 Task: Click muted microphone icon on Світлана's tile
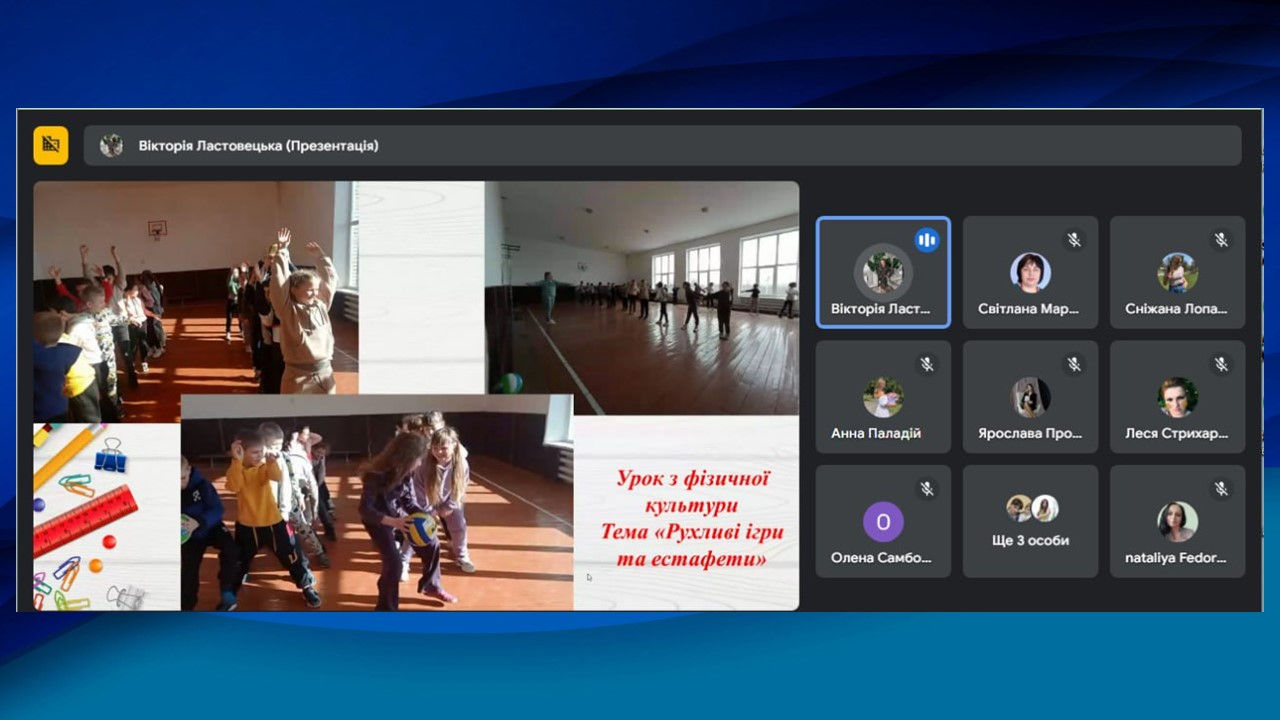1074,240
